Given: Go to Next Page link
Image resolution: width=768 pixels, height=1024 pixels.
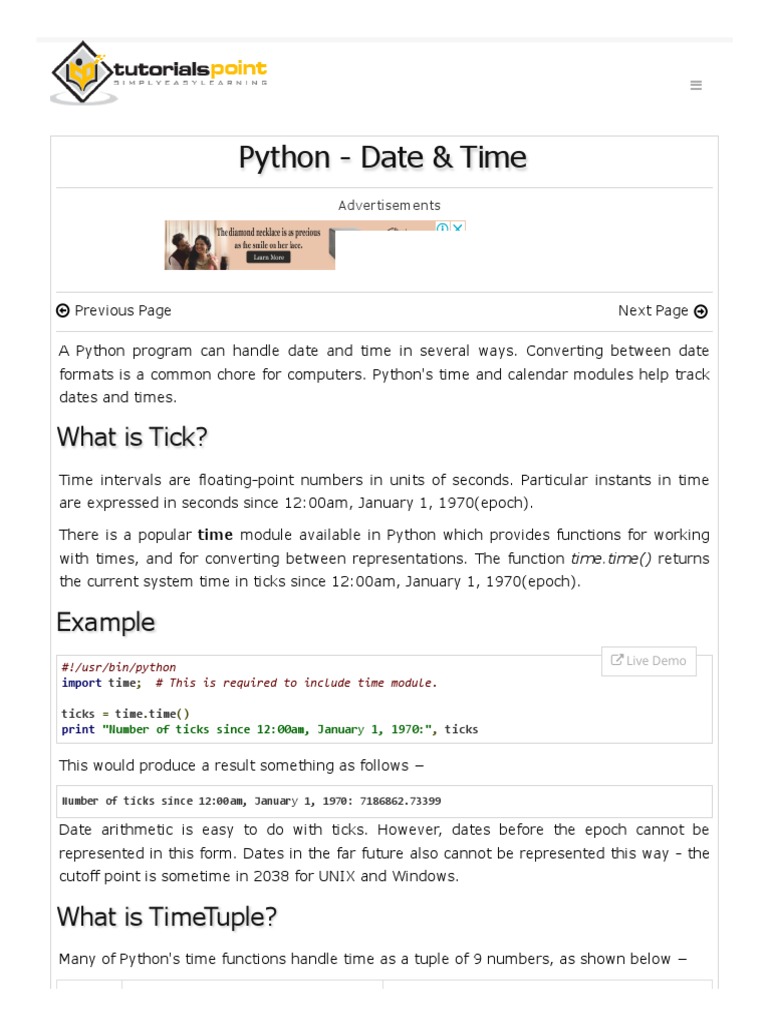Looking at the screenshot, I should tap(653, 311).
